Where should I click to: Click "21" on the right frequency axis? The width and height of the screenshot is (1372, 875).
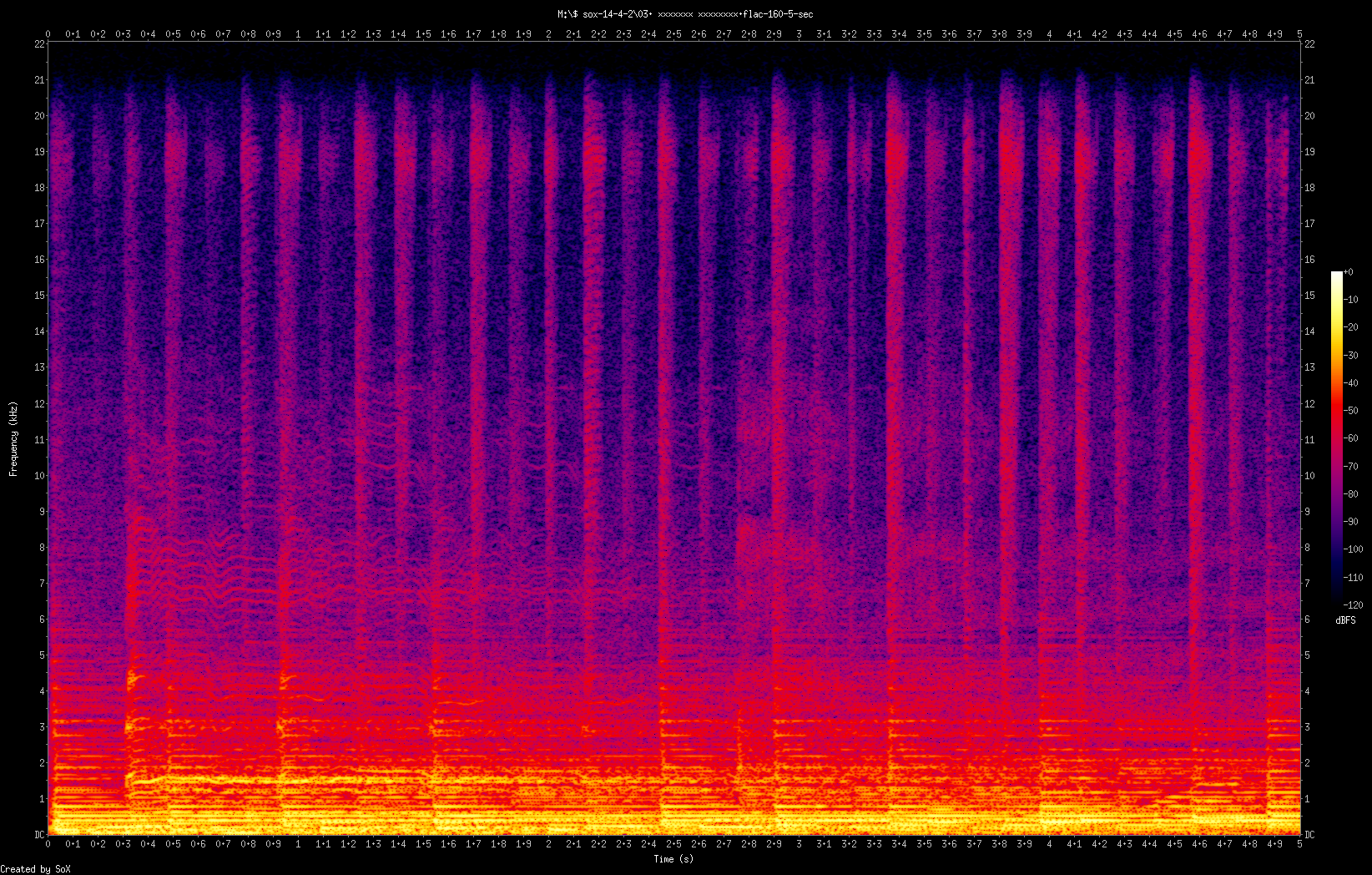[1309, 80]
